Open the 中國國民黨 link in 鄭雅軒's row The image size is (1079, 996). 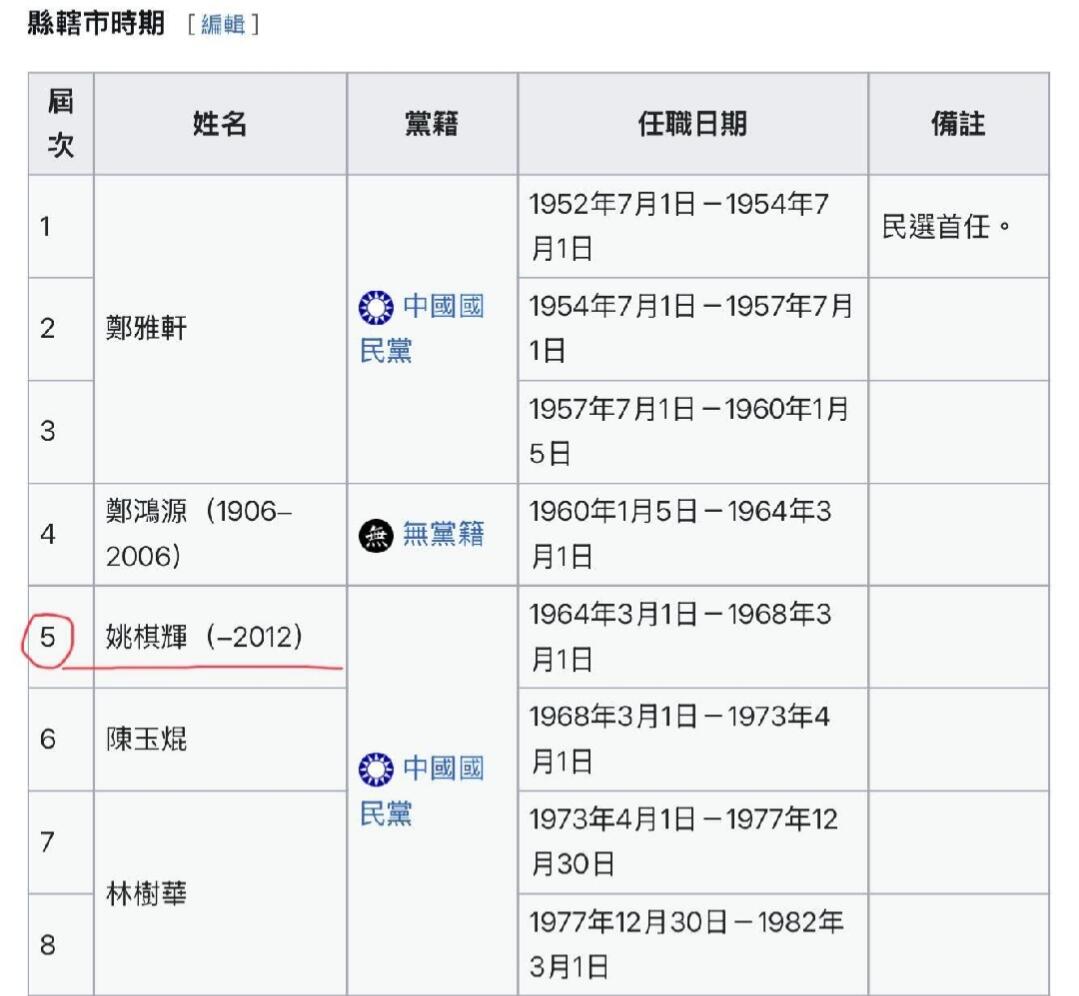(x=422, y=328)
